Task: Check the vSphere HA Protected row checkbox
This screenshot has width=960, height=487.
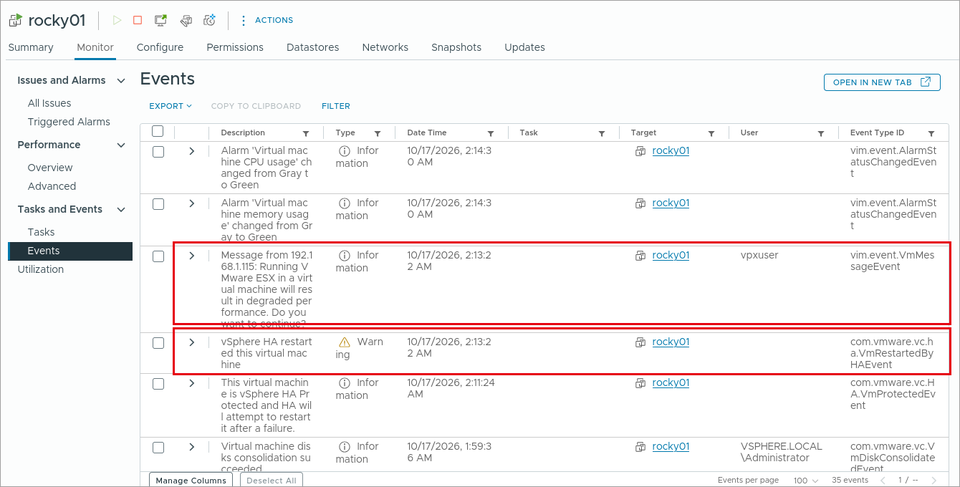Action: 158,383
